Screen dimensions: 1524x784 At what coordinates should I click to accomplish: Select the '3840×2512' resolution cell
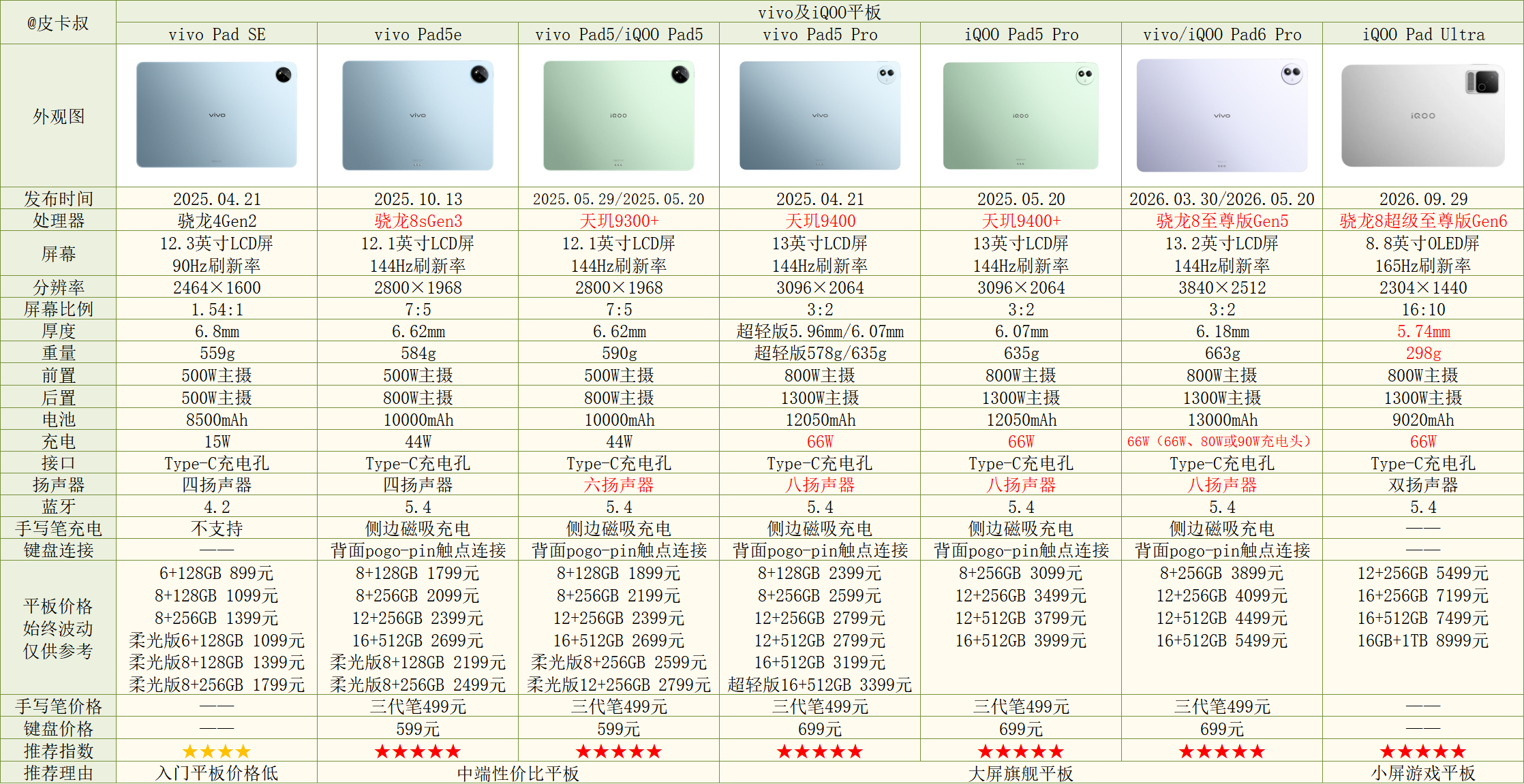pos(1222,287)
